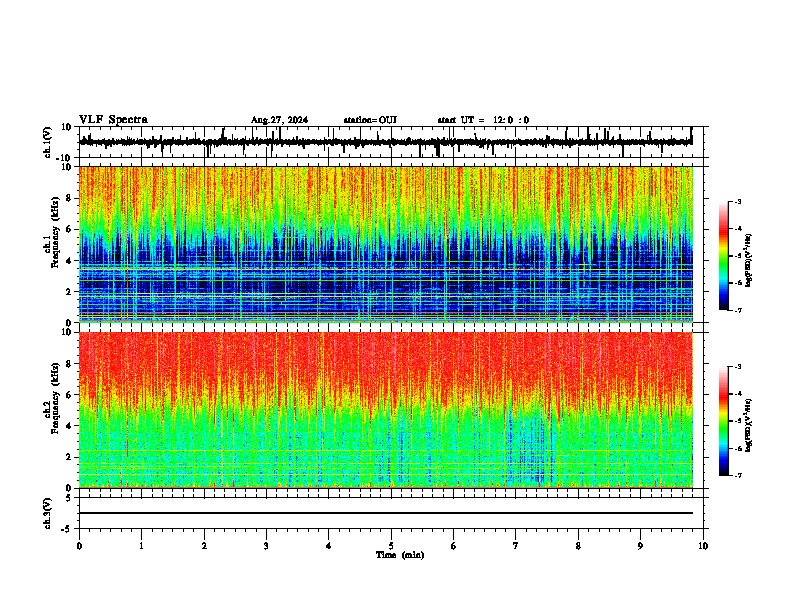
Task: Click time axis tick label "10"
Action: click(x=703, y=546)
